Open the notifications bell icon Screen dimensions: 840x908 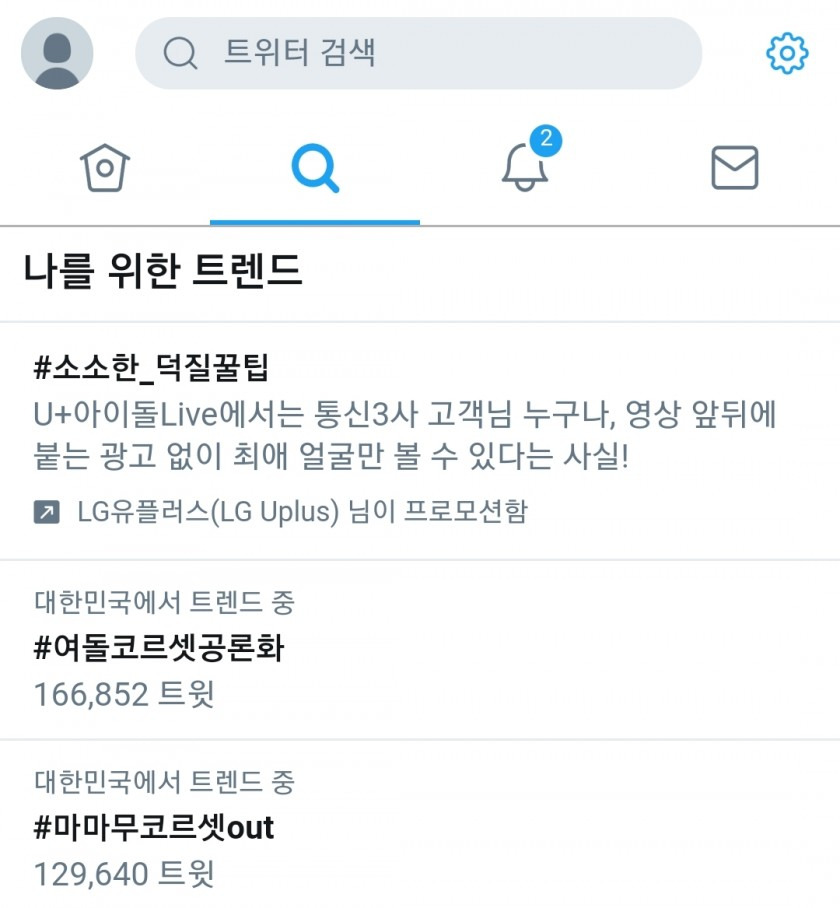coord(524,167)
